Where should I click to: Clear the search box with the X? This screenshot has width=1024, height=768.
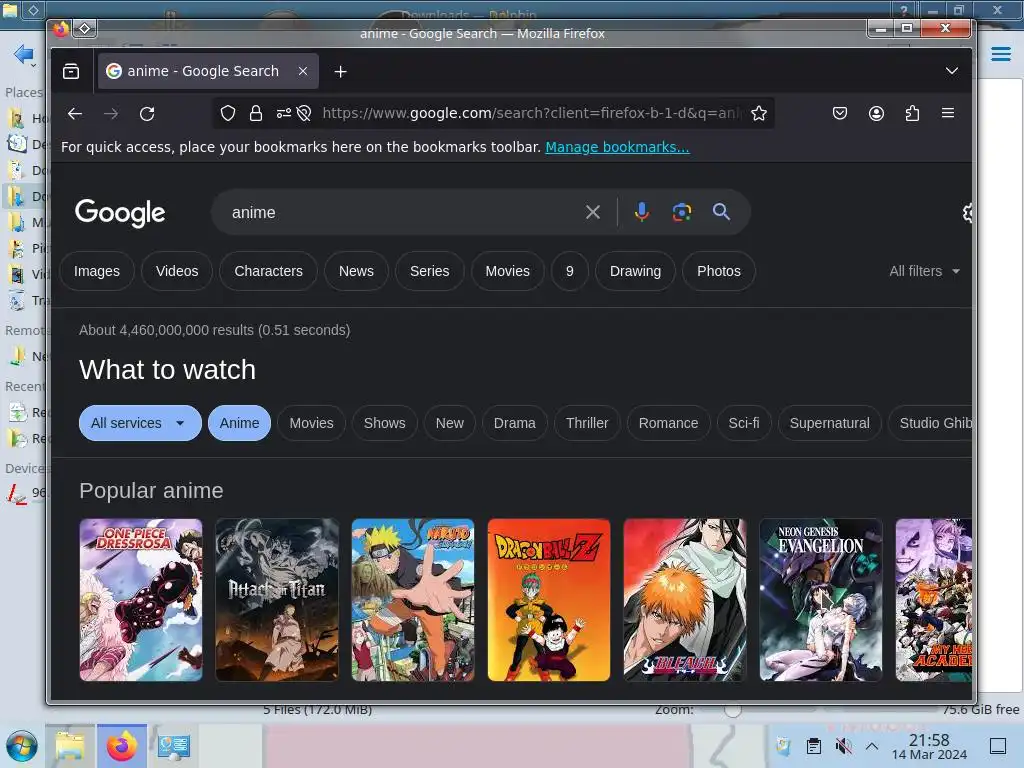point(593,212)
